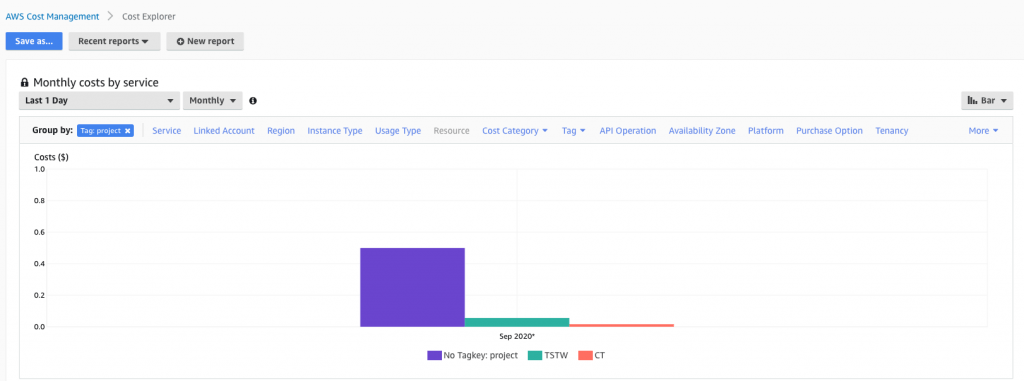Open the Last 1 Day date range dropdown

[x=99, y=101]
